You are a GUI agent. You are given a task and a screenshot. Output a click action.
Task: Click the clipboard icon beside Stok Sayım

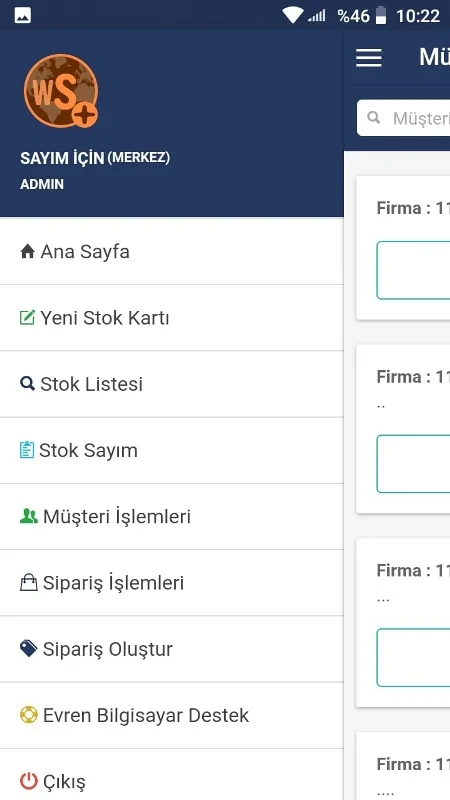tap(27, 450)
